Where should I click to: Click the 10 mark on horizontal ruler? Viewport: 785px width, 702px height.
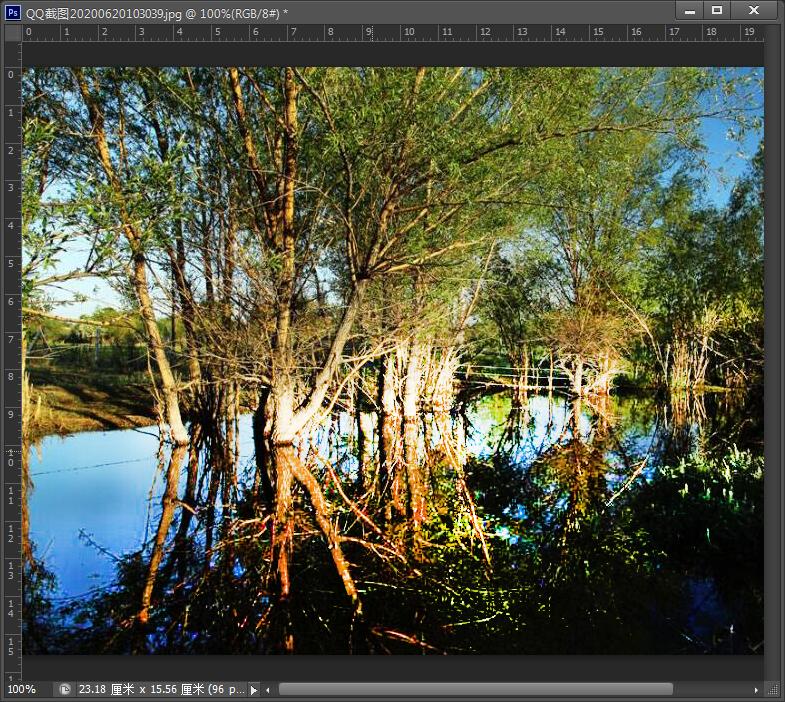click(x=408, y=32)
